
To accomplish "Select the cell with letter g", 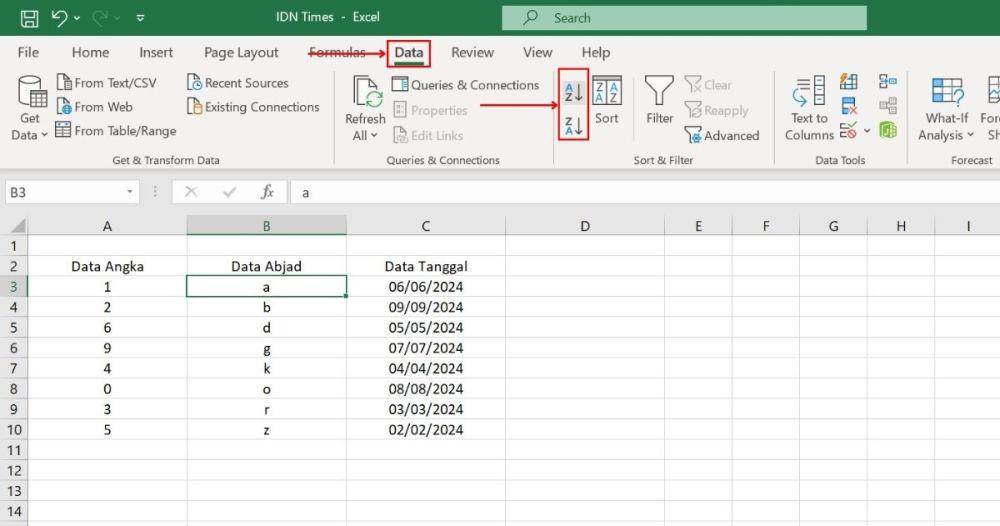I will click(267, 348).
